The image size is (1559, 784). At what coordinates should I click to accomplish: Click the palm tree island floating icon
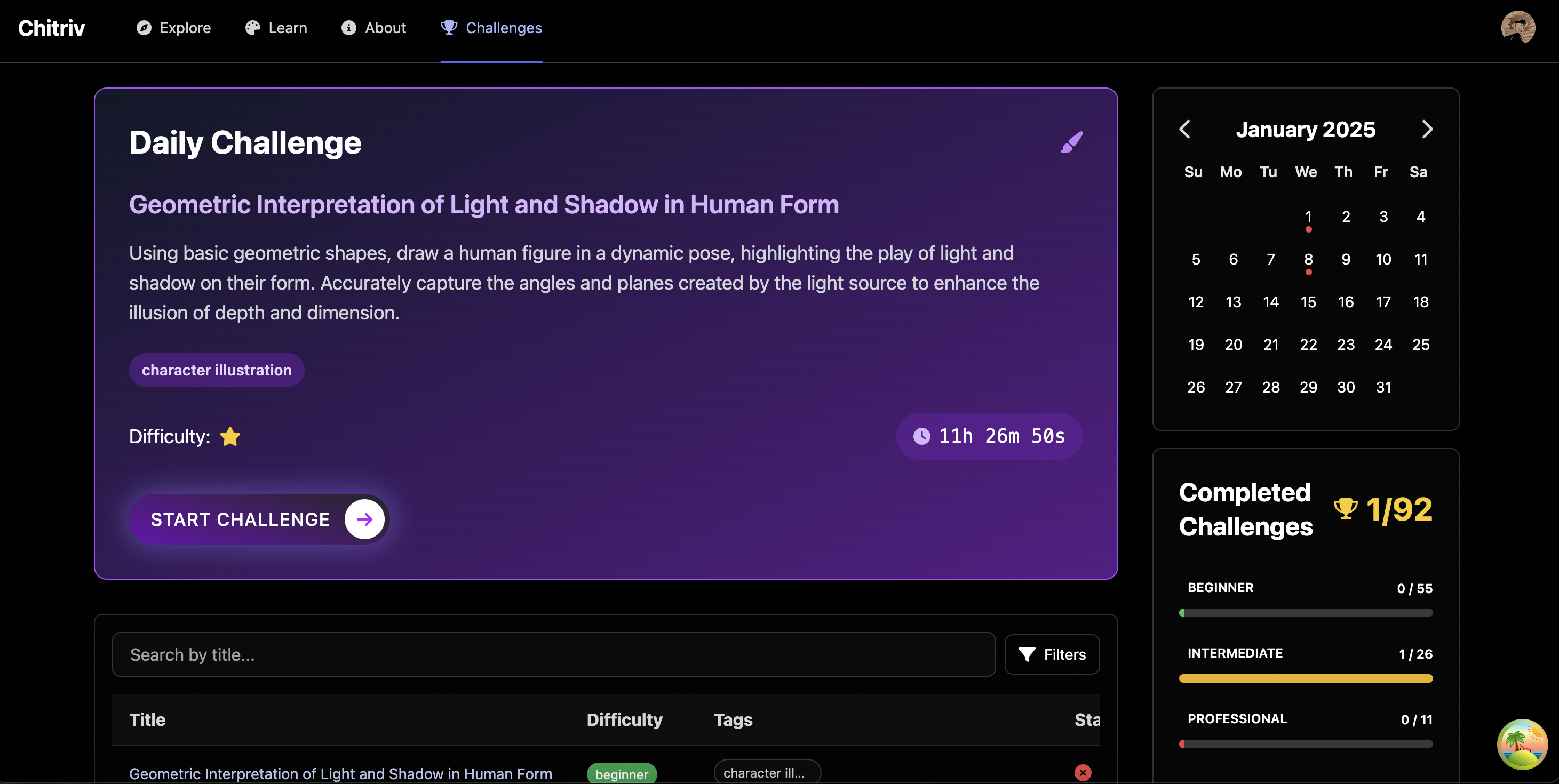click(x=1522, y=744)
